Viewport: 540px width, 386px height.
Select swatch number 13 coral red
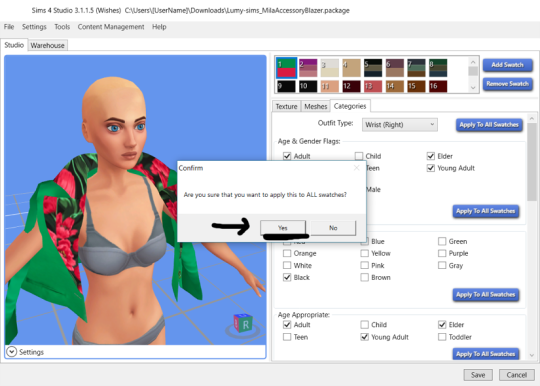click(373, 86)
